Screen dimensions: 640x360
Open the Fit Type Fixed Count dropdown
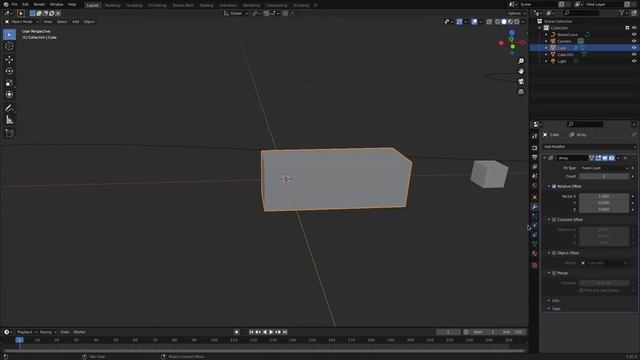coord(604,168)
